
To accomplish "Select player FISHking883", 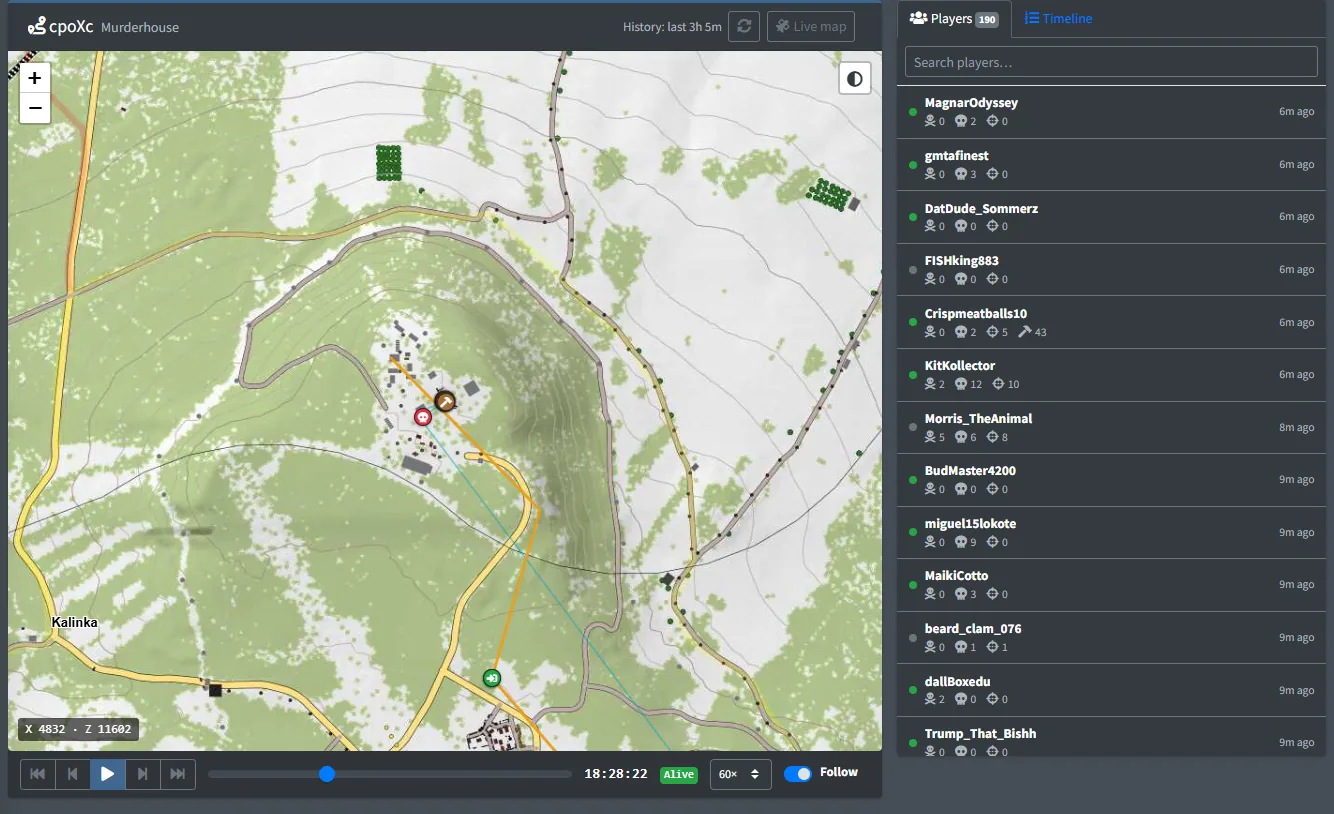I will [x=1112, y=270].
